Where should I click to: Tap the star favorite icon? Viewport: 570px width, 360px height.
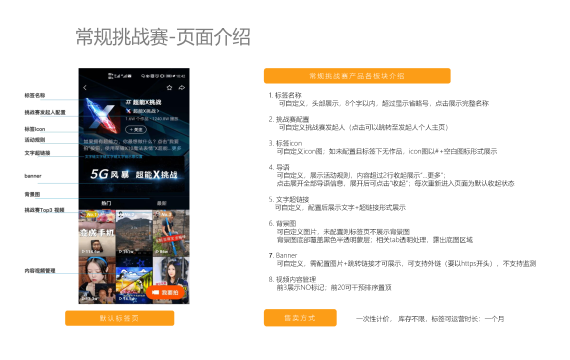point(169,88)
